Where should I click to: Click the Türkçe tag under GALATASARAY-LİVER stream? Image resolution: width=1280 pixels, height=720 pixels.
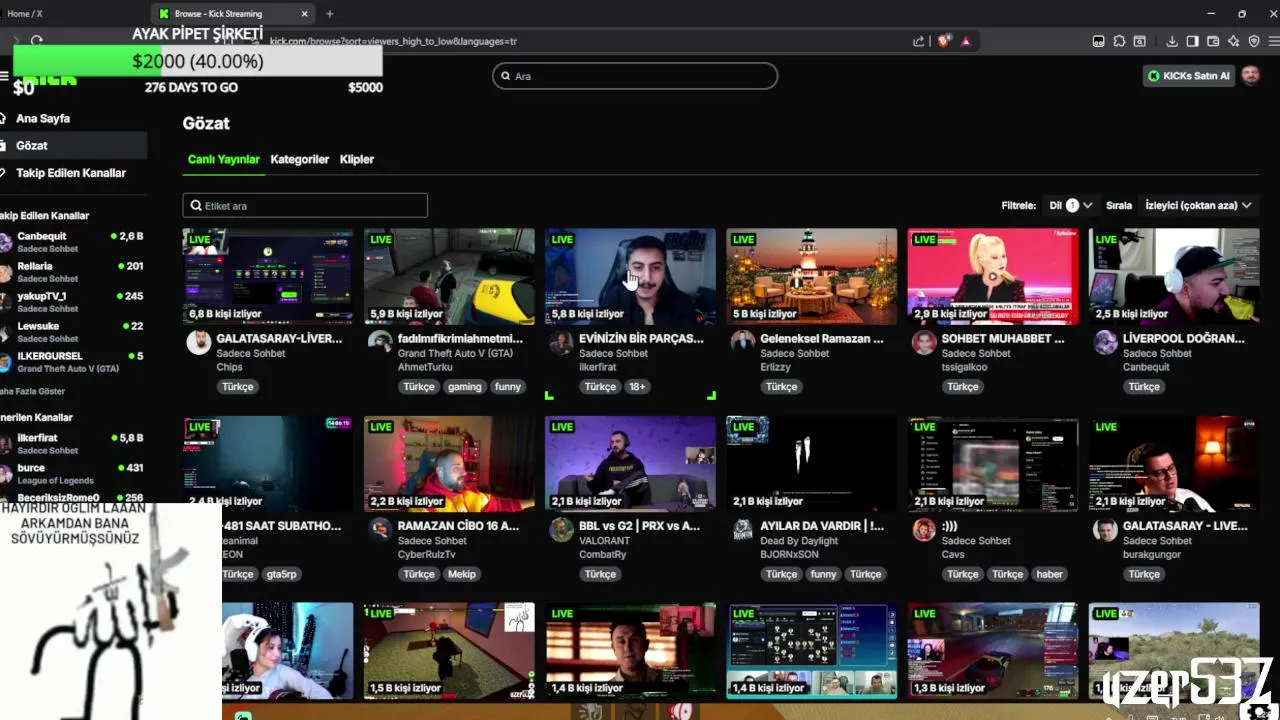pyautogui.click(x=238, y=386)
